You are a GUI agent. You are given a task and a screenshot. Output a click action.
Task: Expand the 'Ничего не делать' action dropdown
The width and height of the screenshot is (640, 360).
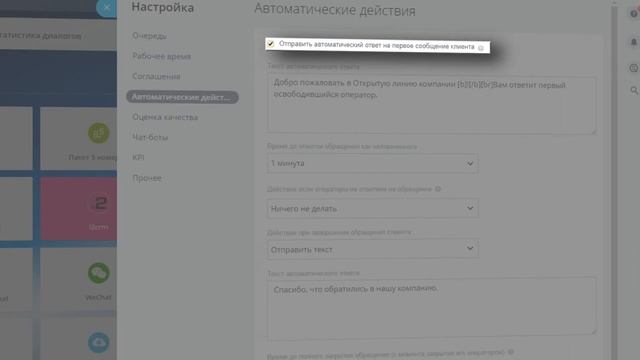pyautogui.click(x=372, y=208)
